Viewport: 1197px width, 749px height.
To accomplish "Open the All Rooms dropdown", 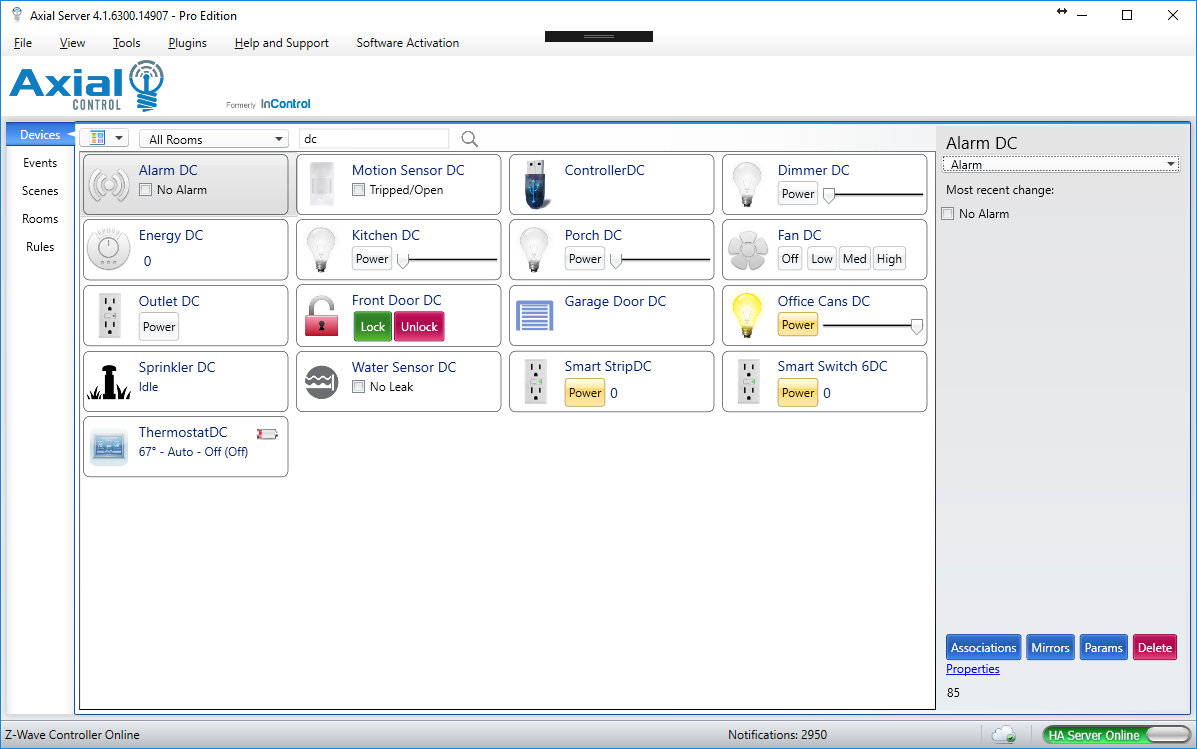I will [214, 140].
